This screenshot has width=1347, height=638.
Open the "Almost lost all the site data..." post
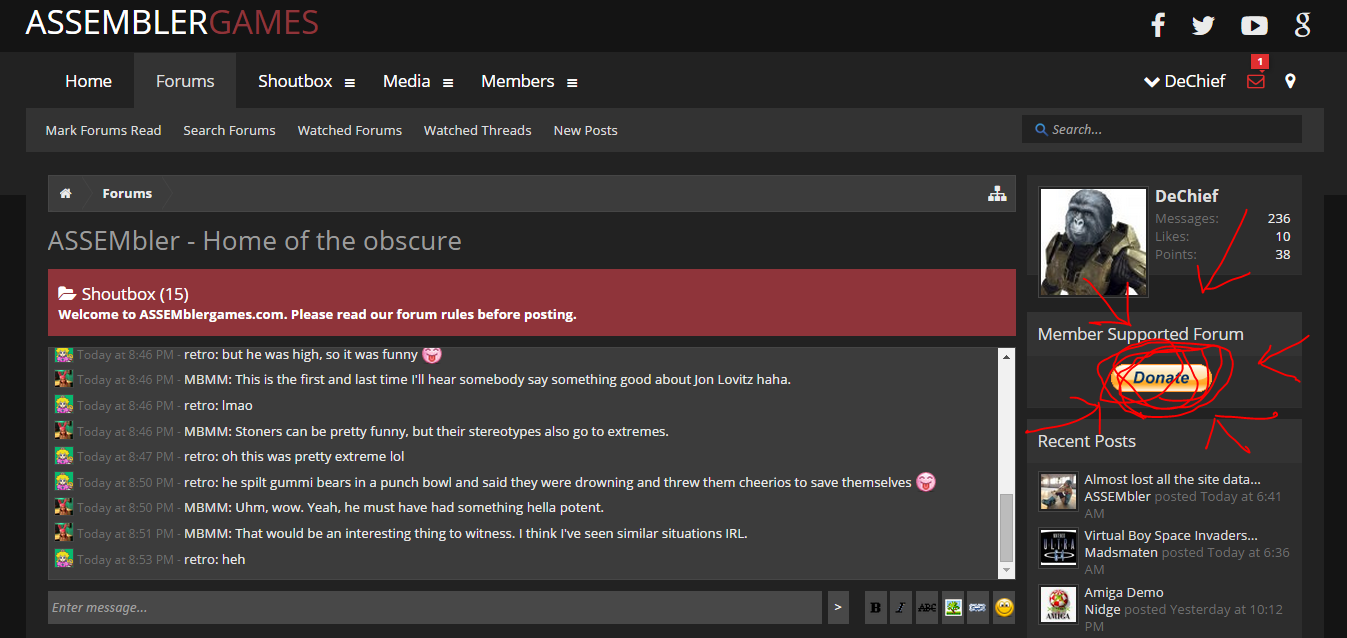point(1172,479)
